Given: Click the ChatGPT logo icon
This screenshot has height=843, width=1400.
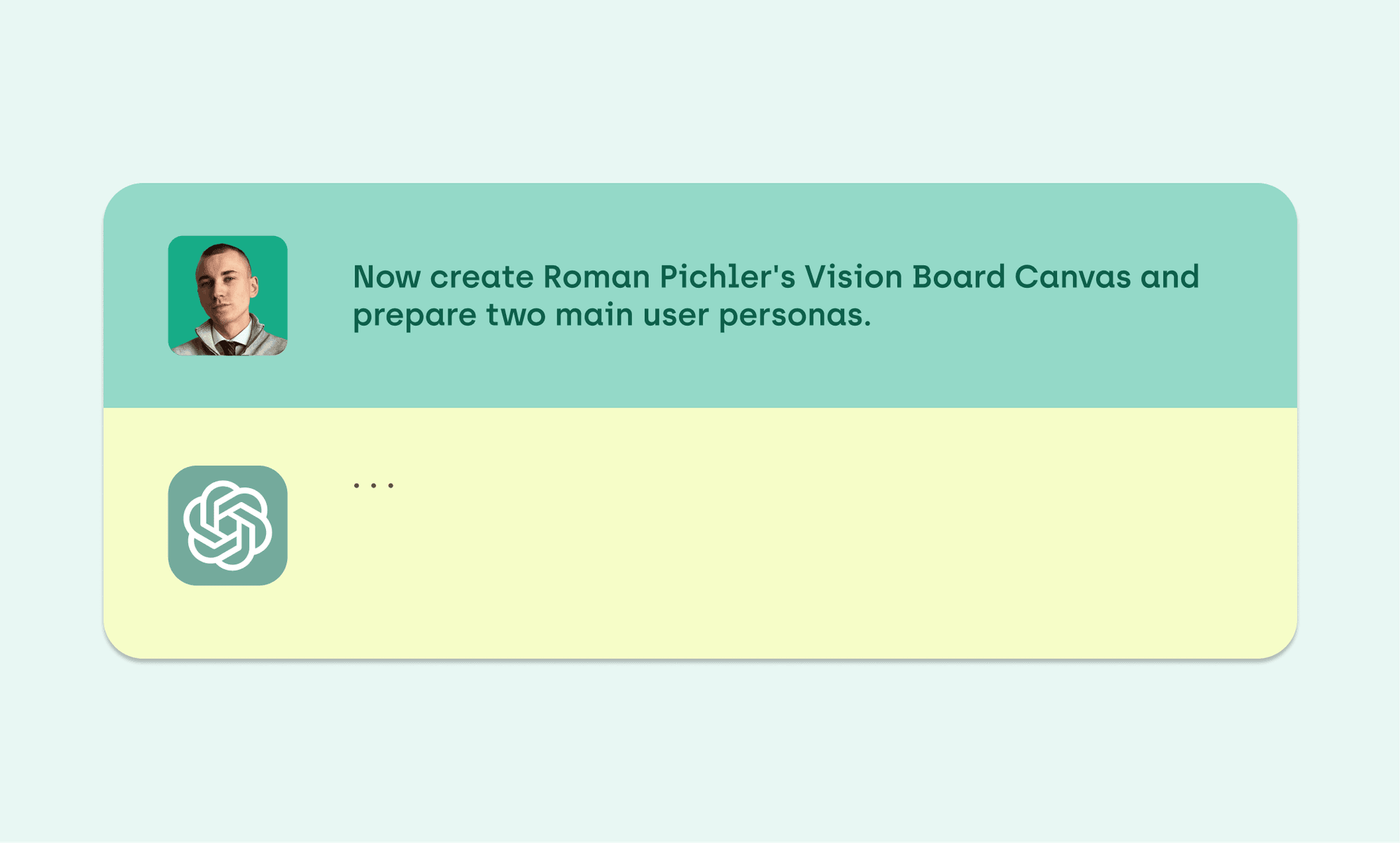Looking at the screenshot, I should [x=227, y=525].
